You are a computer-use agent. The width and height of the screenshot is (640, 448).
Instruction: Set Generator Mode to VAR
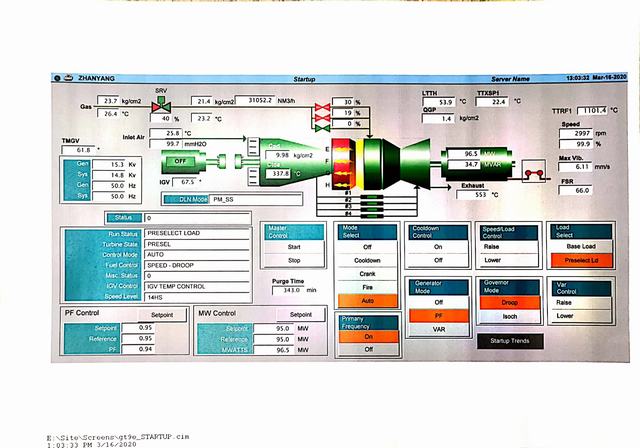tap(439, 329)
